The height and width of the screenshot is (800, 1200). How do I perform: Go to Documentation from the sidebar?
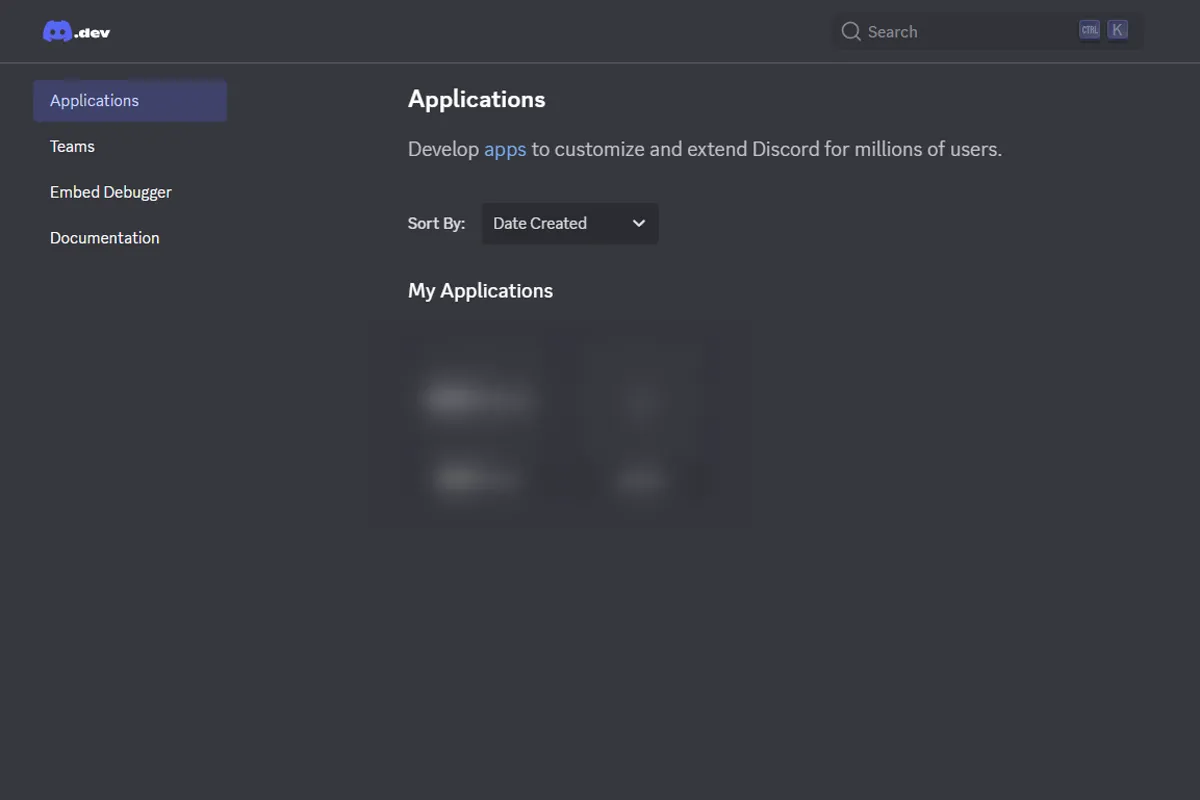[105, 238]
